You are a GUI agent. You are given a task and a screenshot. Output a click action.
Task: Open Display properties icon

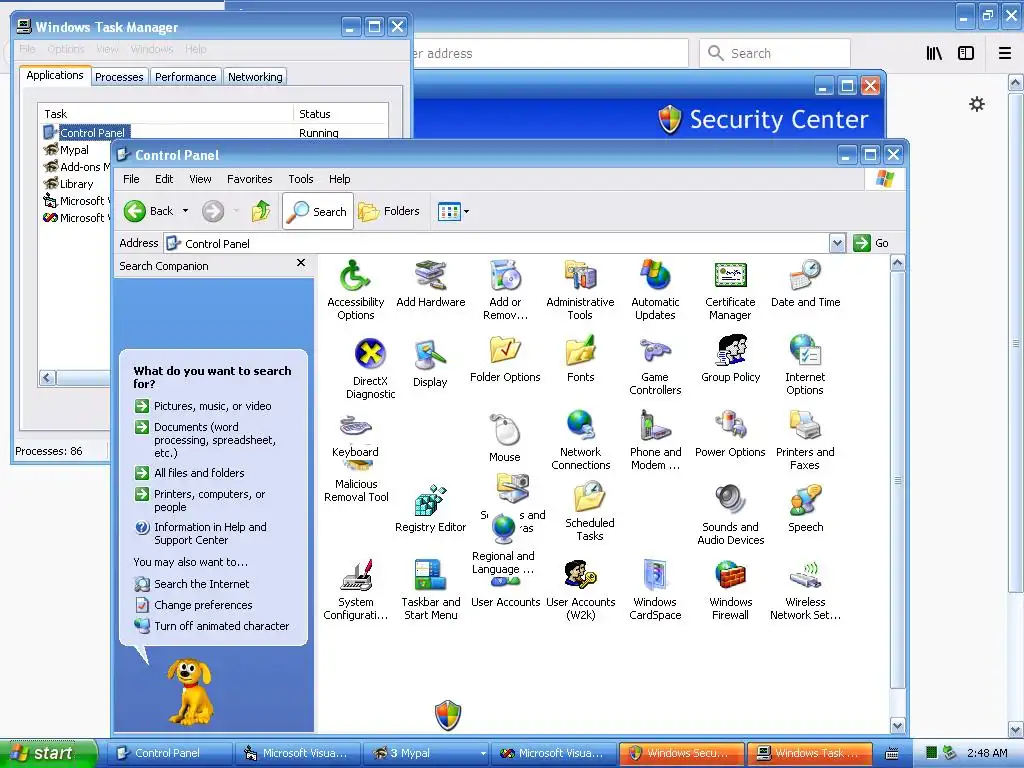pyautogui.click(x=430, y=363)
